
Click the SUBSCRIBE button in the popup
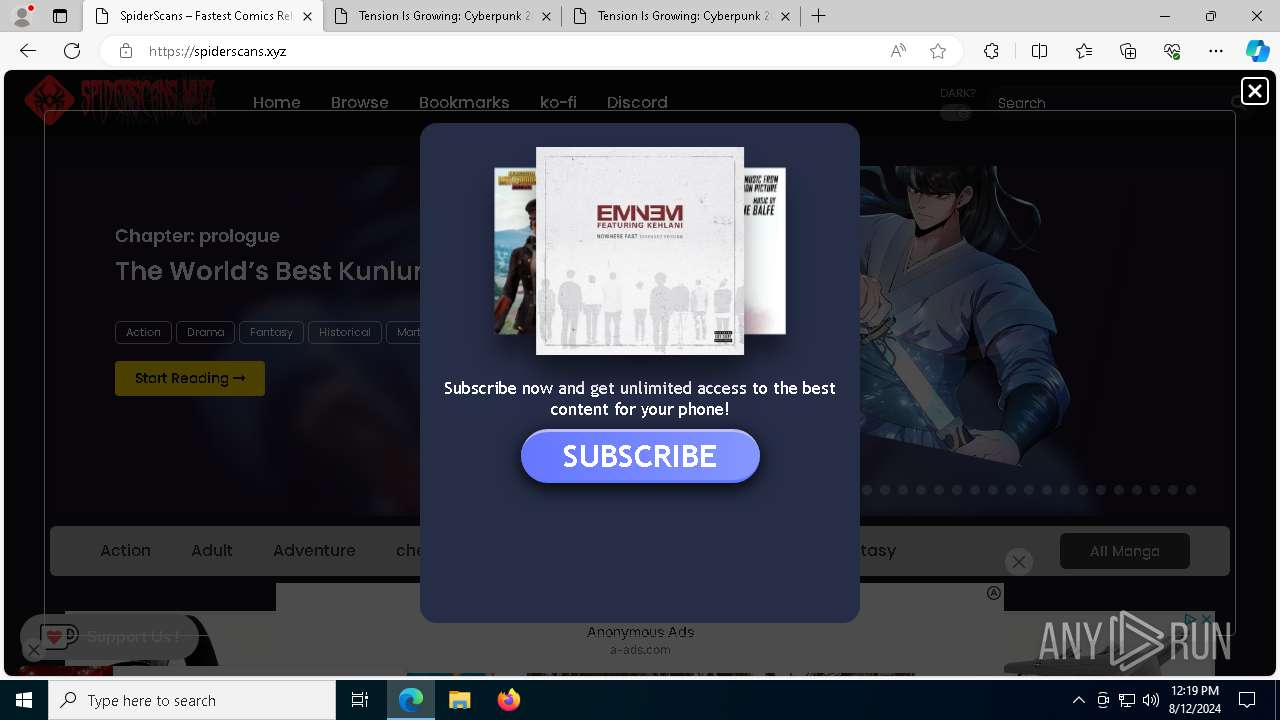640,456
